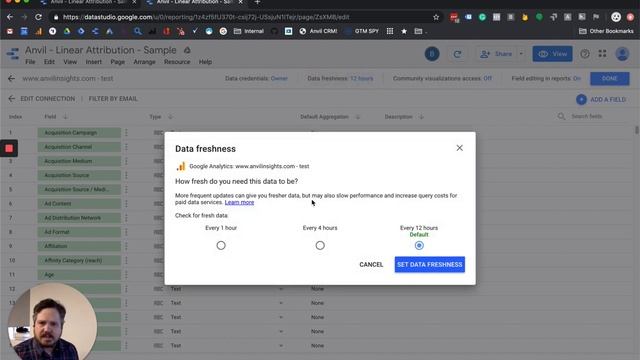
Task: Click the blue View button
Action: [x=552, y=54]
